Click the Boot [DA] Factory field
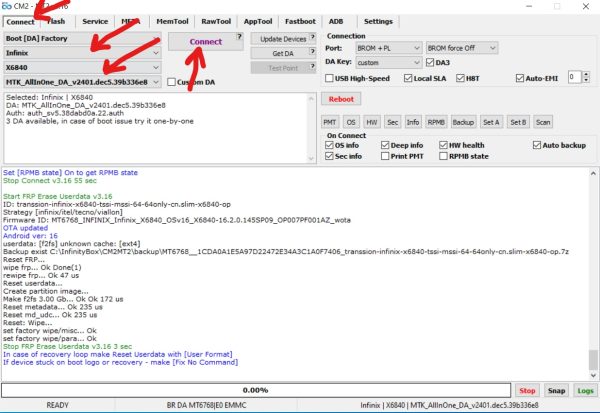 click(82, 38)
